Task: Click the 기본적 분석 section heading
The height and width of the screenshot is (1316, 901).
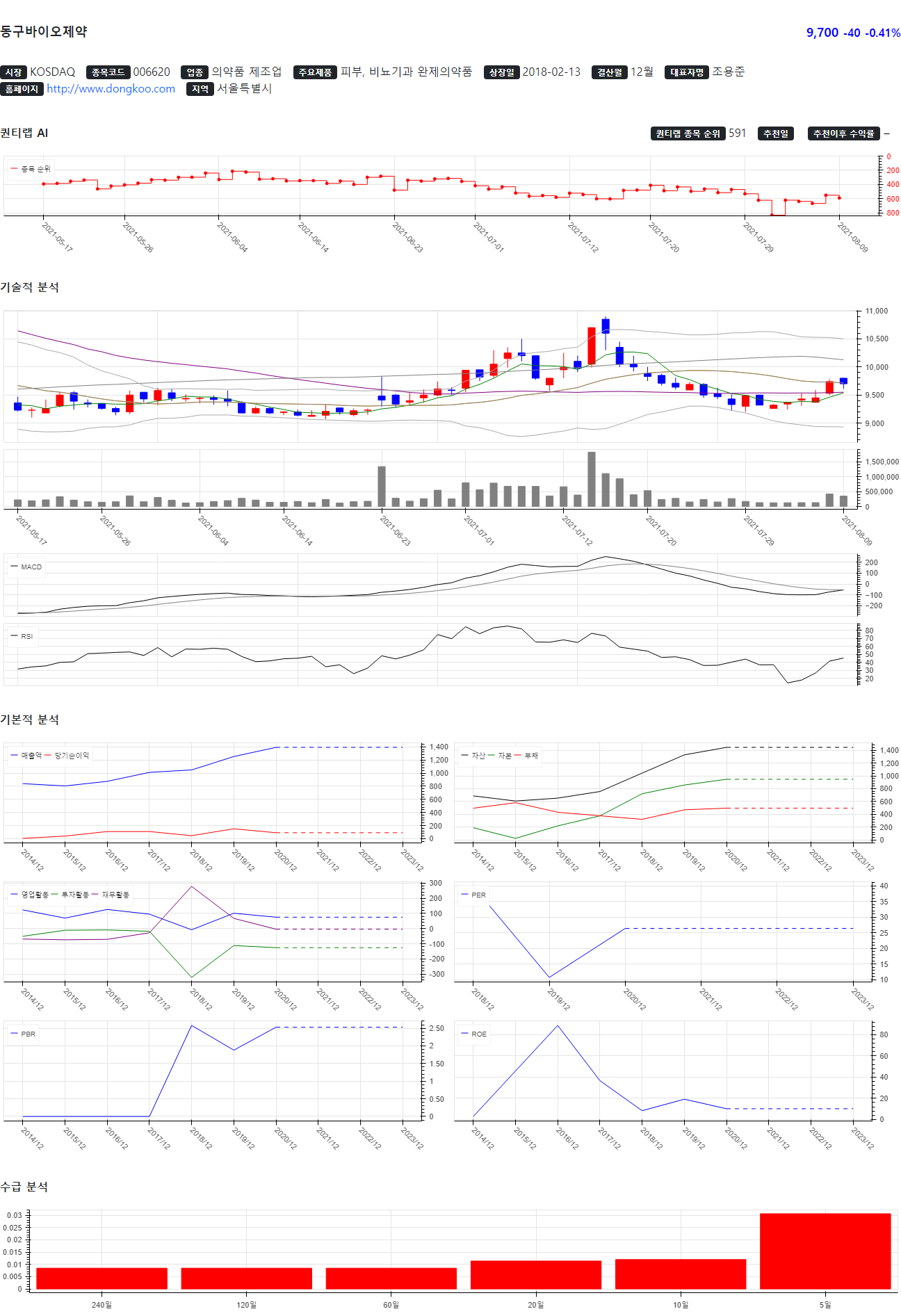Action: pyautogui.click(x=29, y=720)
